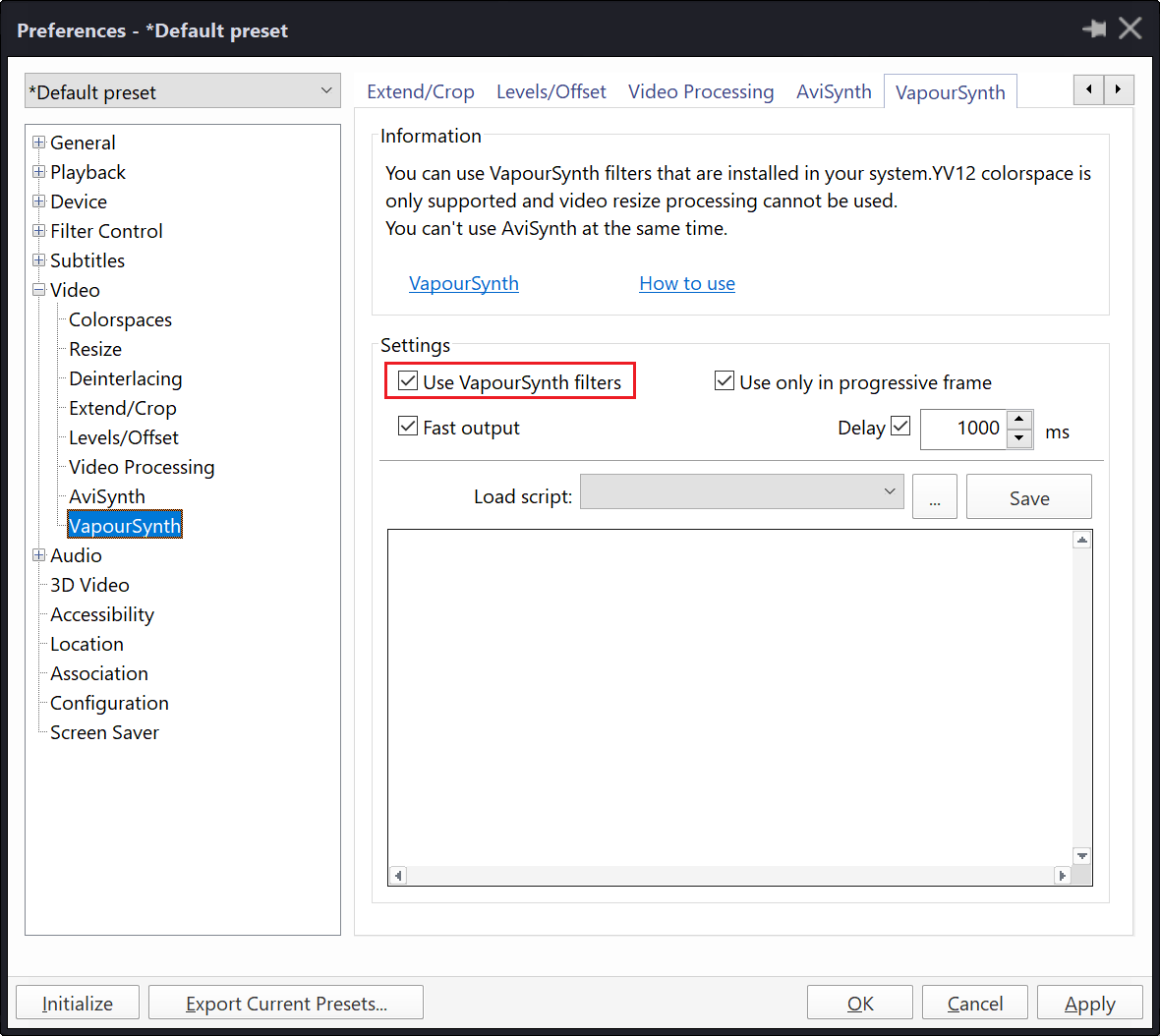Select AviSynth in the tree
Screen dimensions: 1160x1036
(107, 497)
